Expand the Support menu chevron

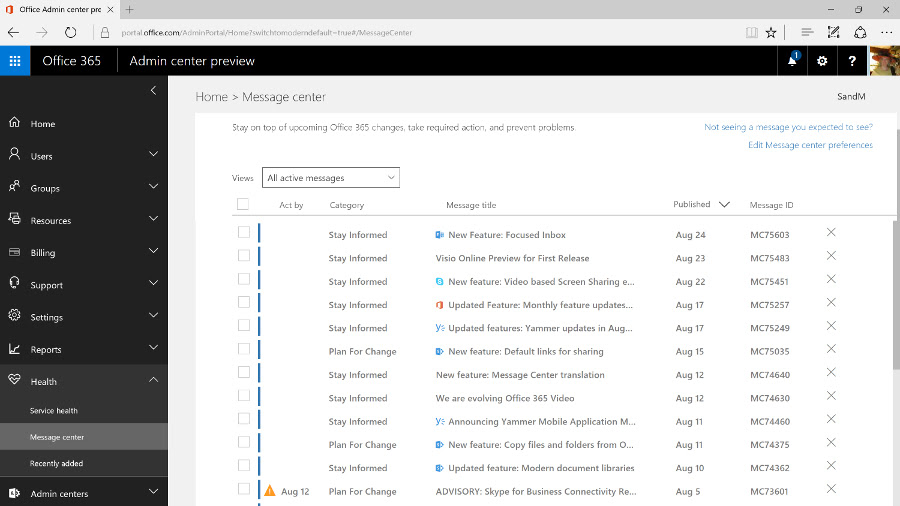153,283
